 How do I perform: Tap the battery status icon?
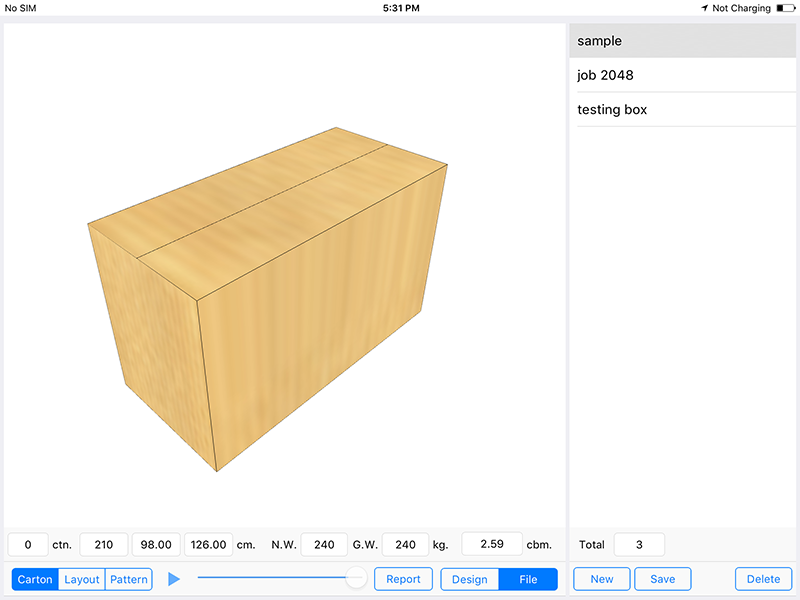pyautogui.click(x=786, y=8)
